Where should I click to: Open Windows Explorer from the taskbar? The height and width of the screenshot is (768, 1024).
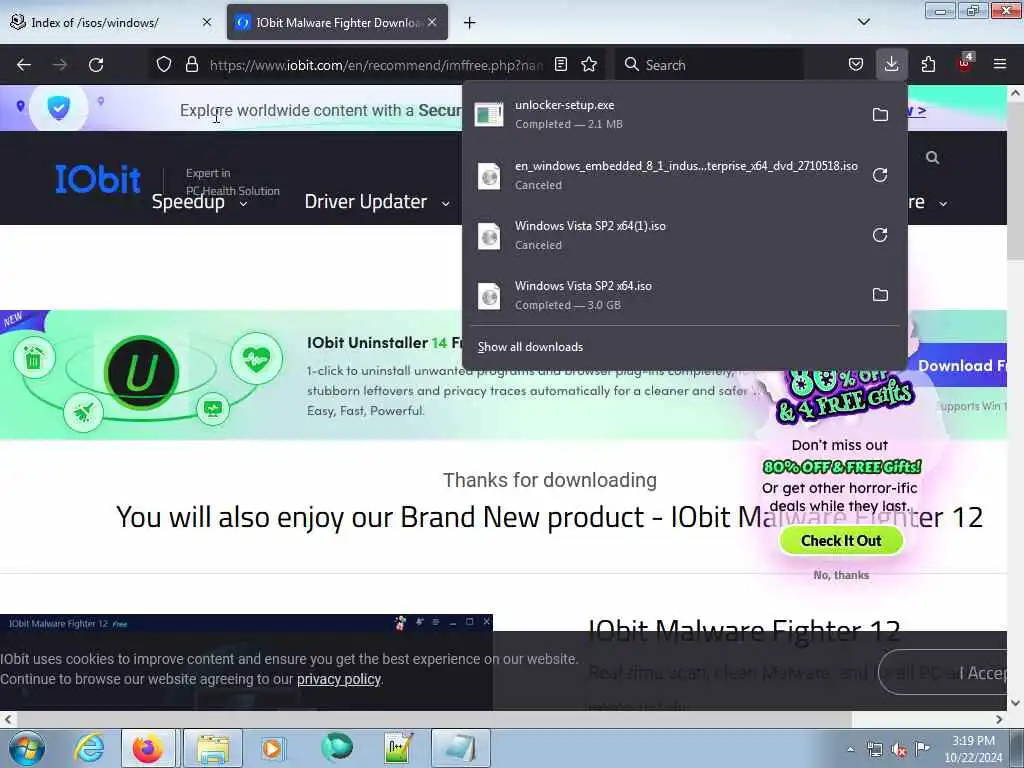pos(213,748)
